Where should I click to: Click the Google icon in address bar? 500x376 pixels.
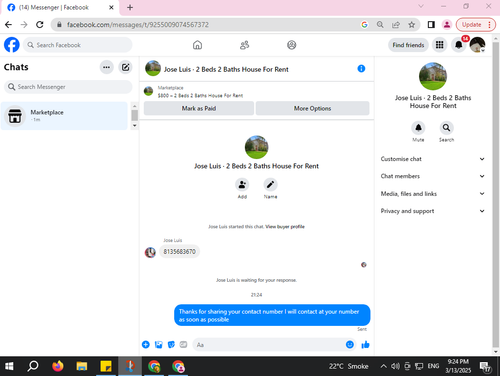coord(364,25)
